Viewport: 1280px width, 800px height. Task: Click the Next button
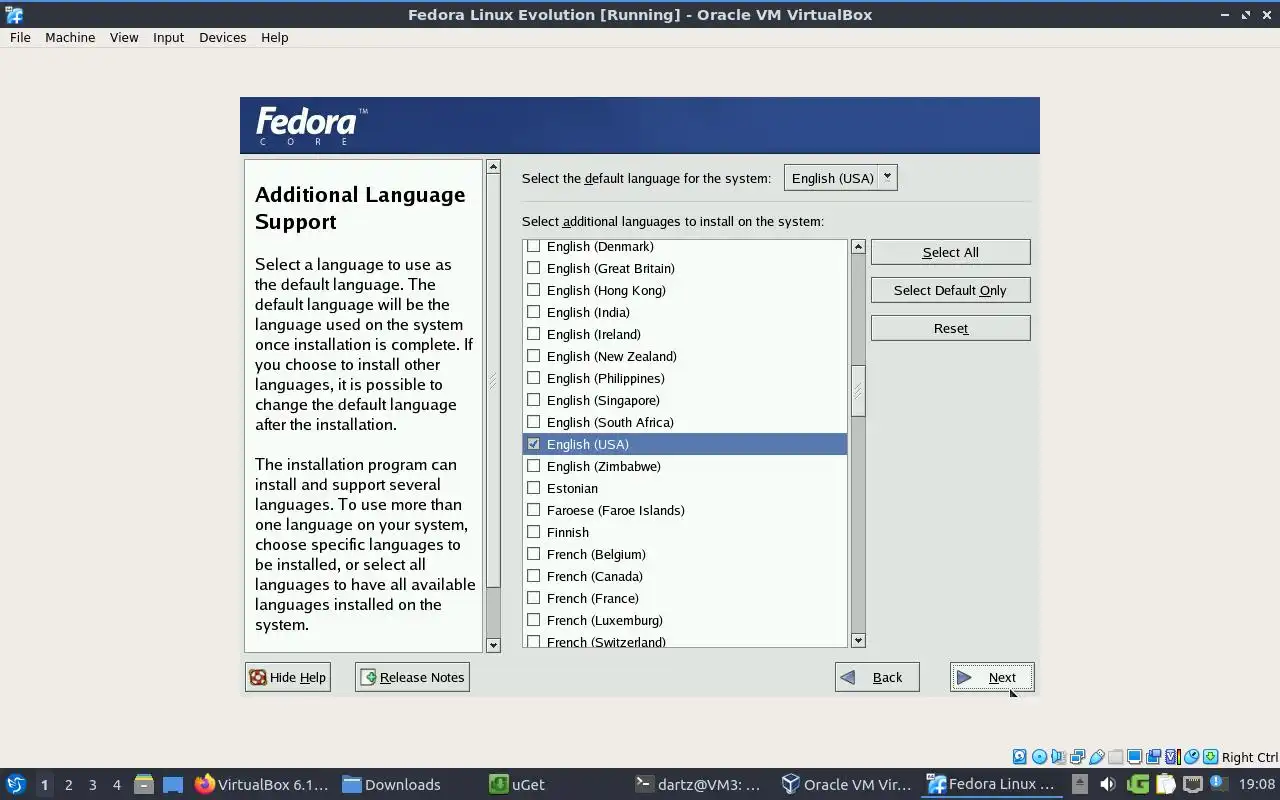(991, 677)
